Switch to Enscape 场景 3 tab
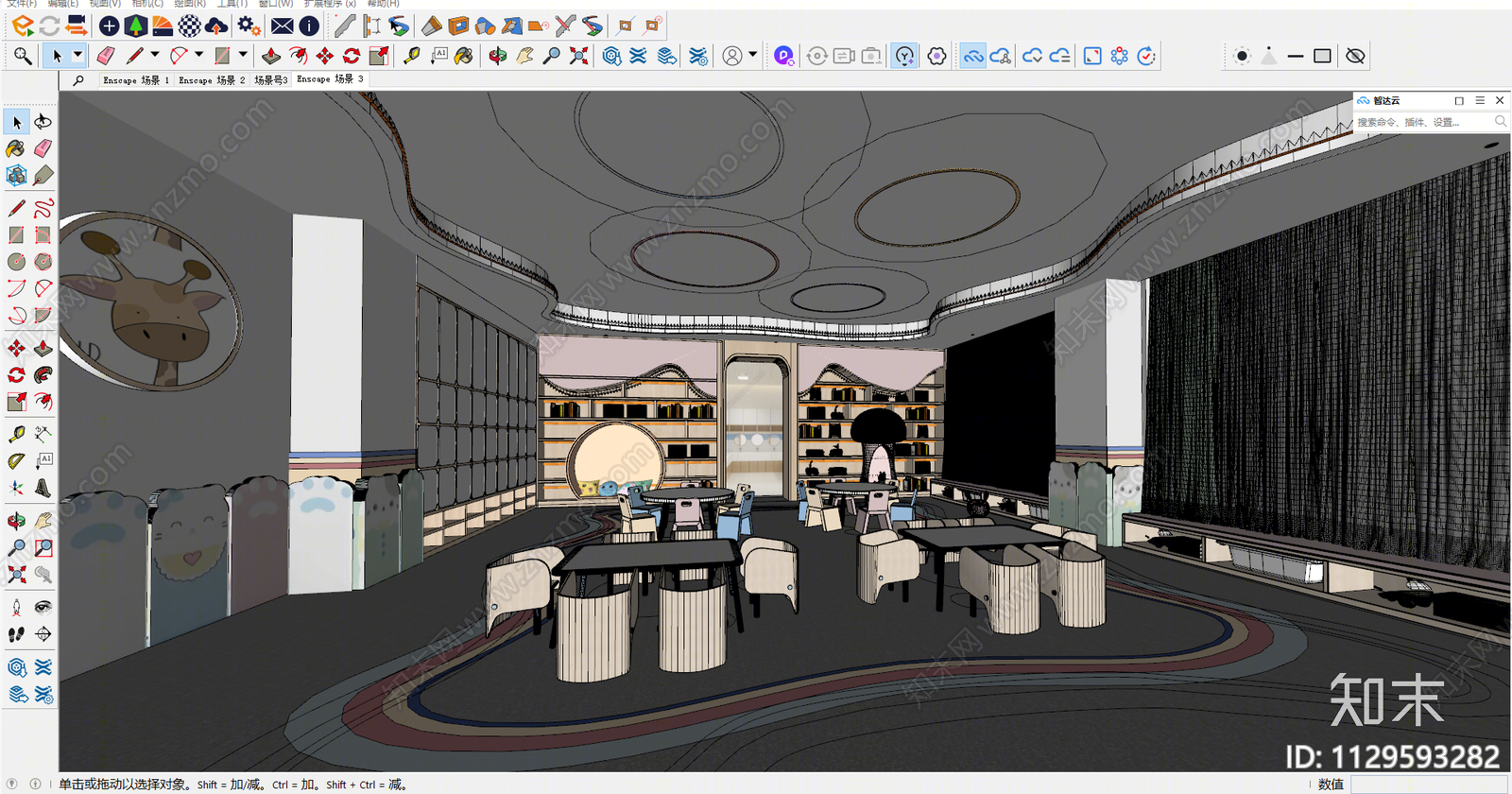The width and height of the screenshot is (1512, 794). point(330,79)
